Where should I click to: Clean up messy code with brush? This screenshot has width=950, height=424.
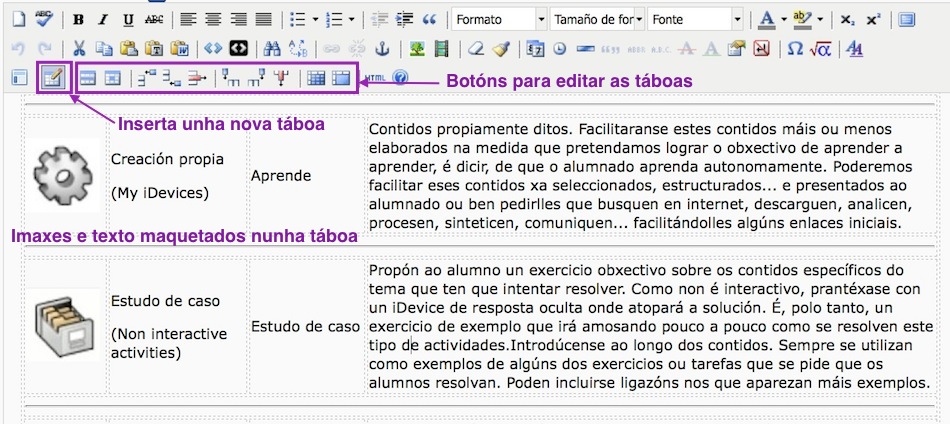click(502, 48)
